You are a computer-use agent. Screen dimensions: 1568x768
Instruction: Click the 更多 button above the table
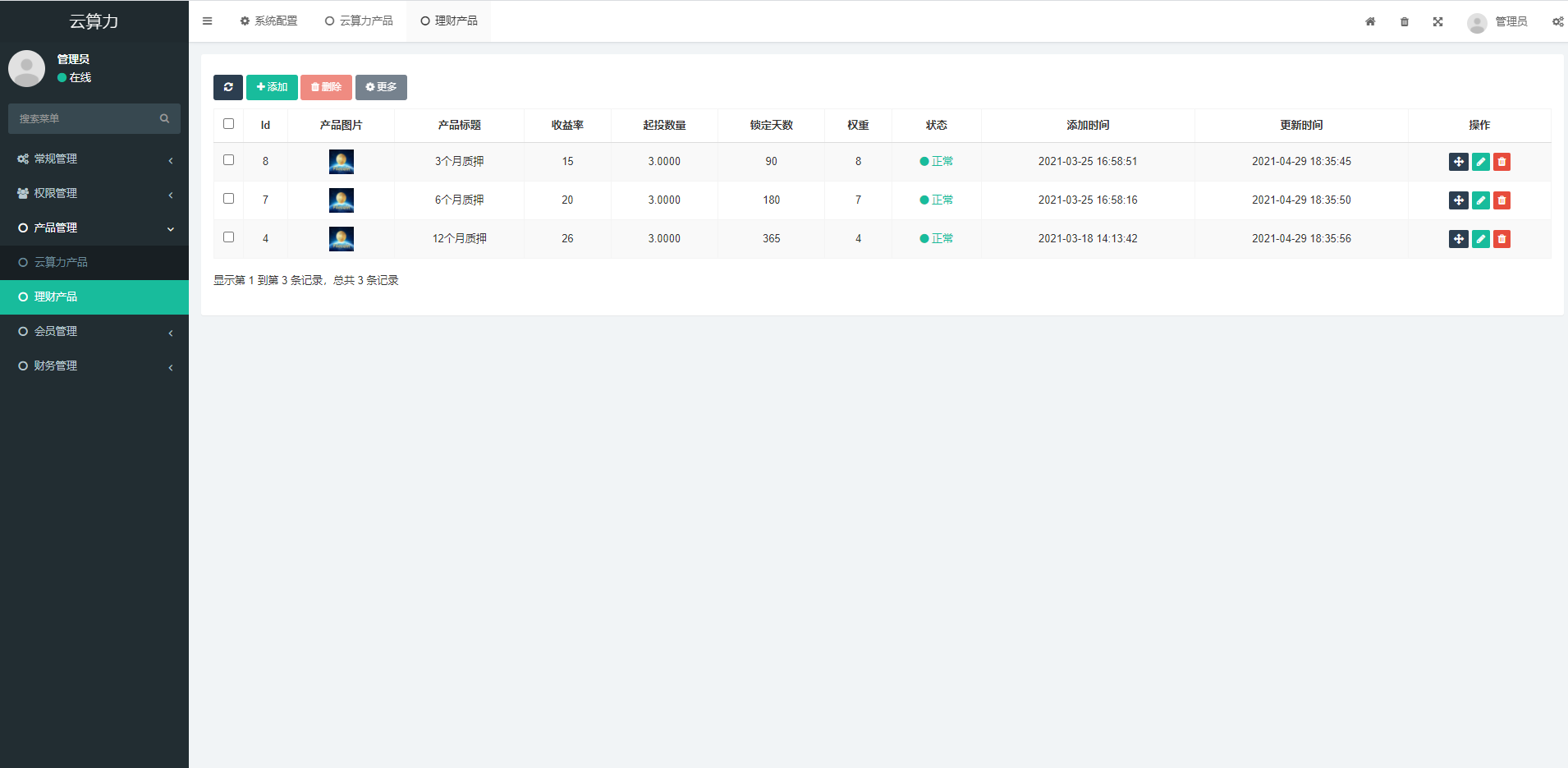coord(381,87)
